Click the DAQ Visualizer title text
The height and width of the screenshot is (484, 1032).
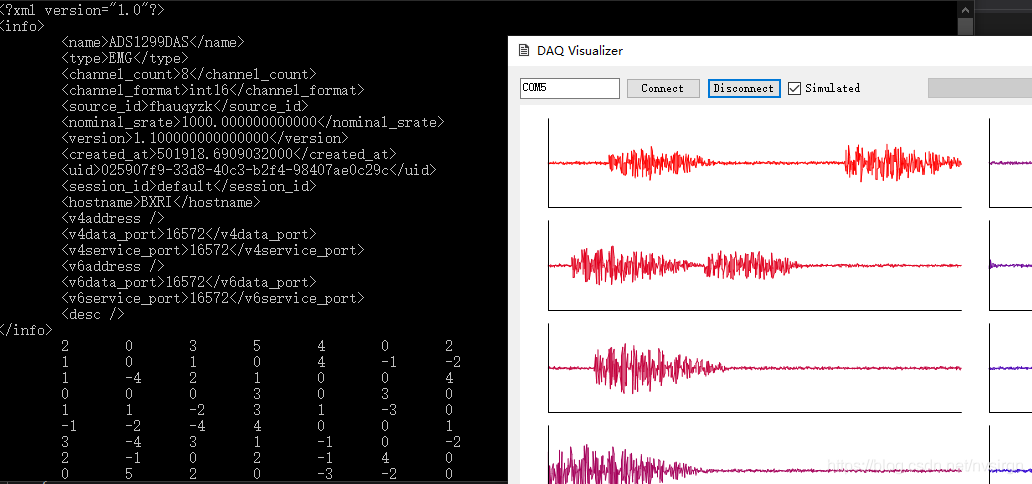click(x=580, y=51)
